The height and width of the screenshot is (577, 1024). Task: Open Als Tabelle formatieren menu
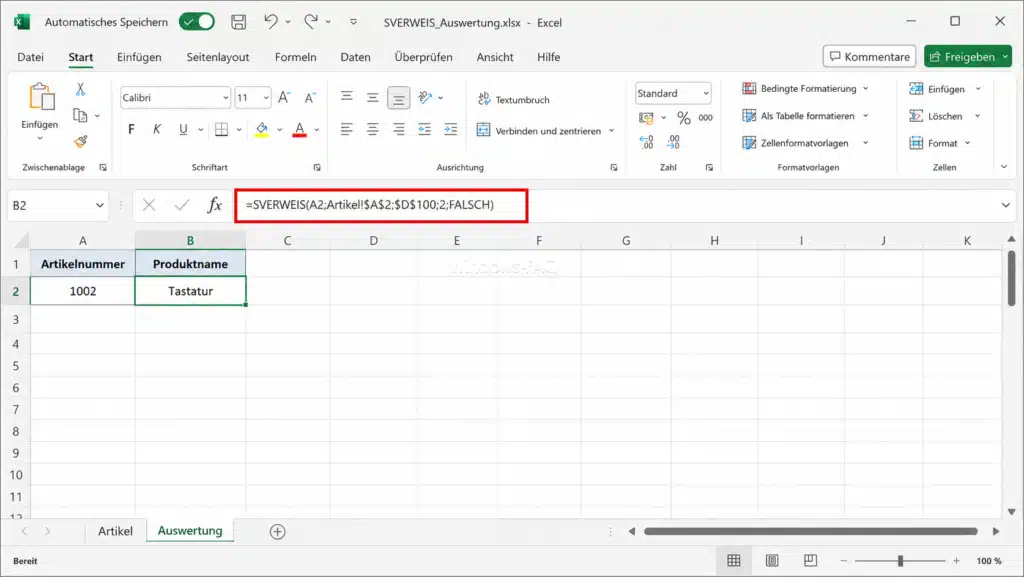[805, 116]
